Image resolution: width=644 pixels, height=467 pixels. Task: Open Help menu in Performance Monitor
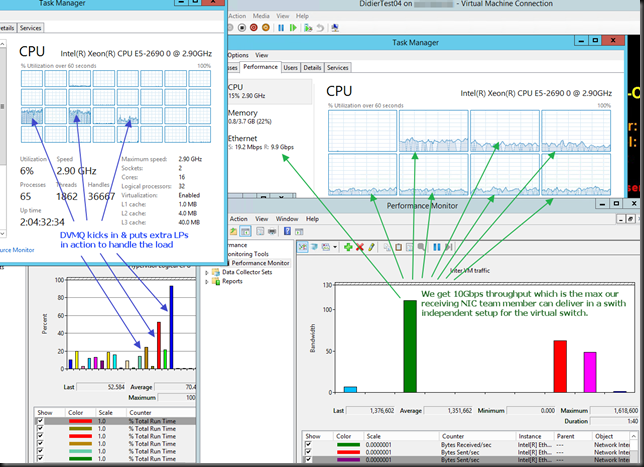coord(312,219)
